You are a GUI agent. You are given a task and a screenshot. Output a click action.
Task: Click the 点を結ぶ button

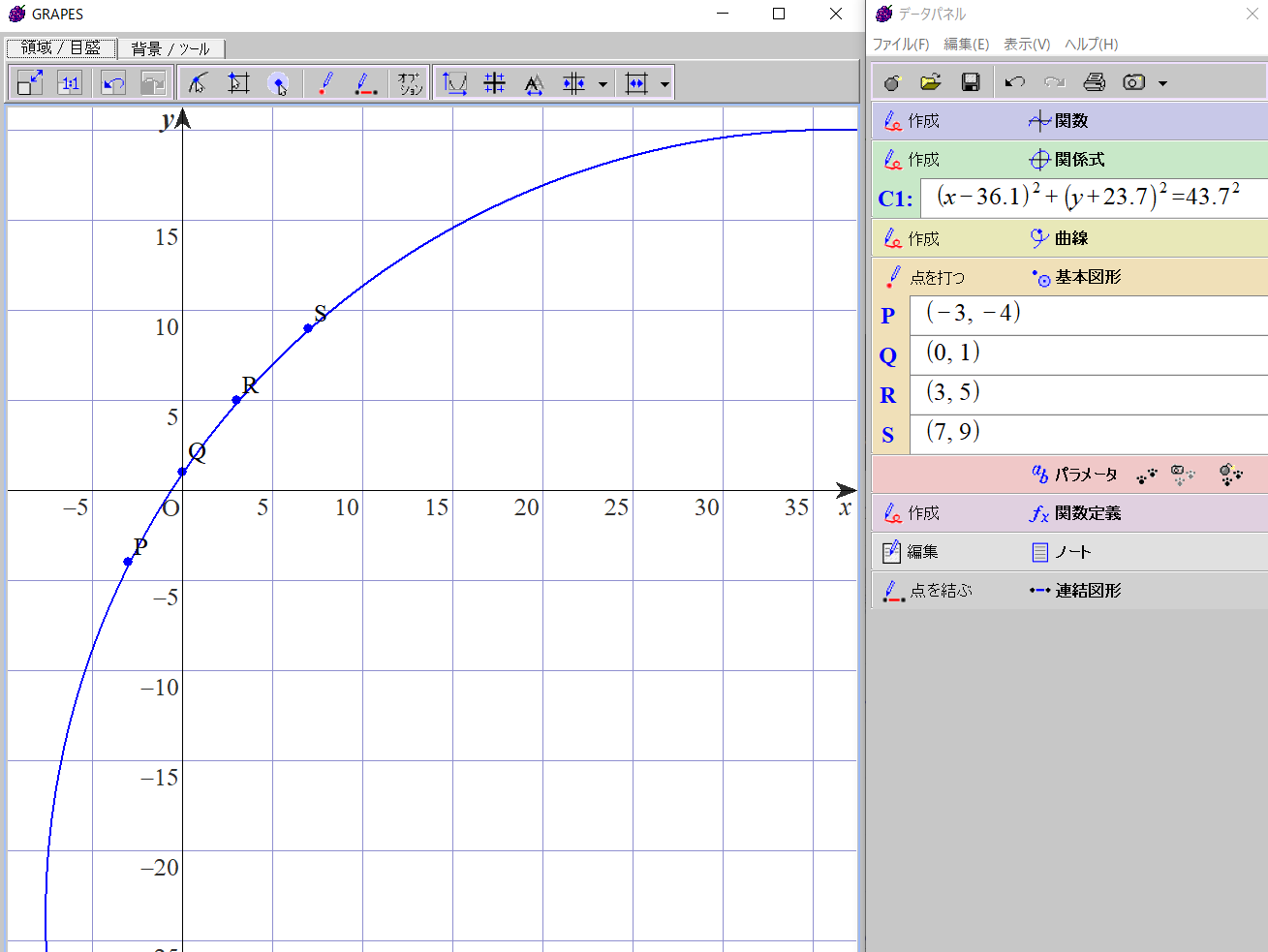927,590
